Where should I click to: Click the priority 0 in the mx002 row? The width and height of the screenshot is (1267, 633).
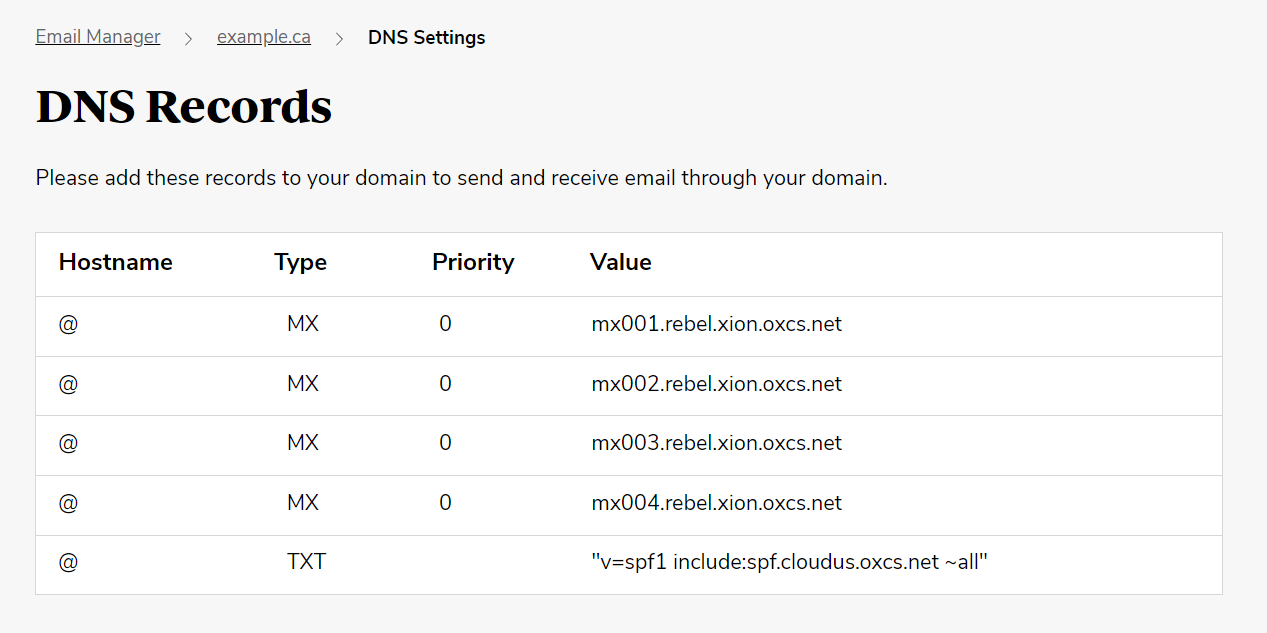tap(445, 384)
